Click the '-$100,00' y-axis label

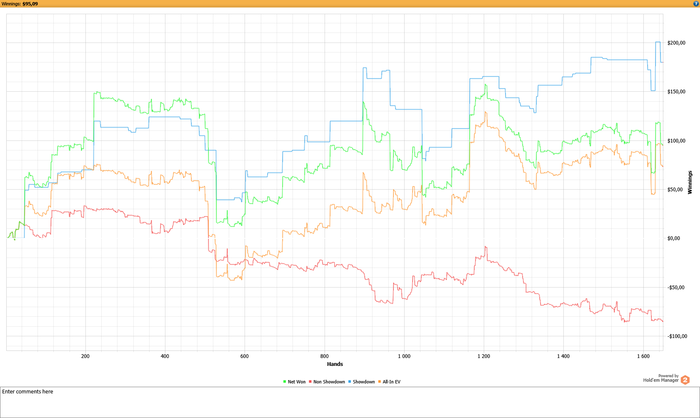(x=677, y=336)
